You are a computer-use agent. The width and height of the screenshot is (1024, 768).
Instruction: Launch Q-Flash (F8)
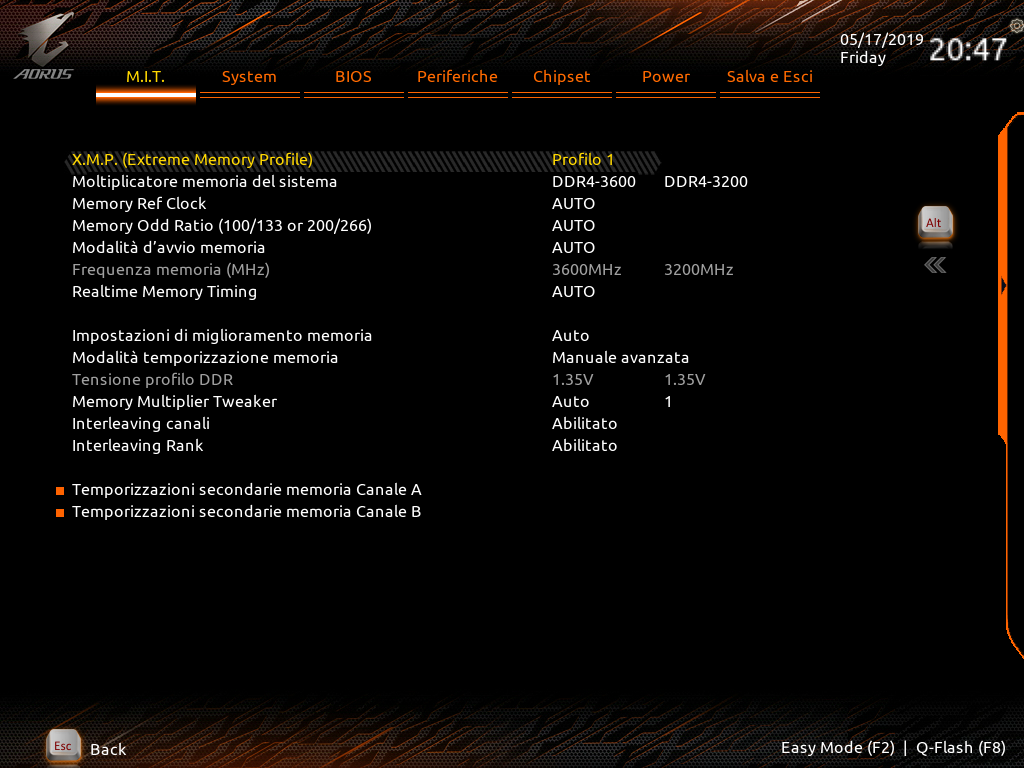[x=961, y=748]
